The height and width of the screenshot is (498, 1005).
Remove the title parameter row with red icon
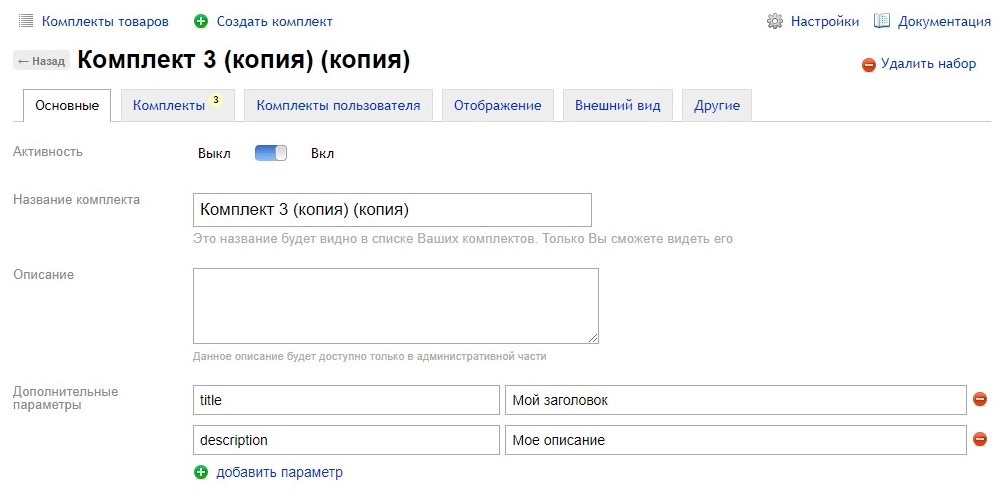(x=980, y=399)
